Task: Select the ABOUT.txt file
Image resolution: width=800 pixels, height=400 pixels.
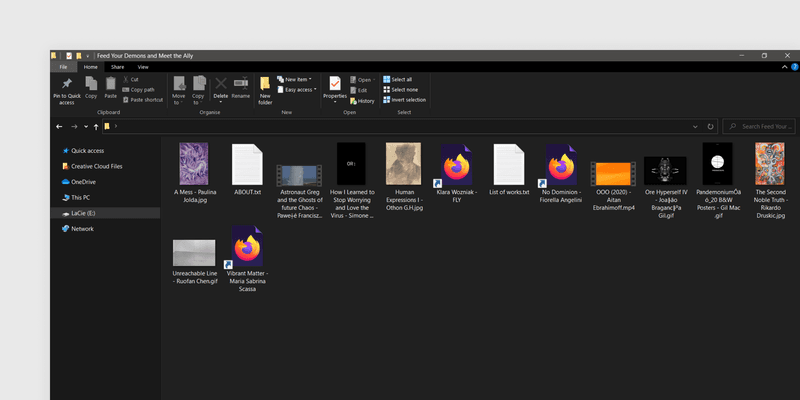Action: [x=246, y=170]
